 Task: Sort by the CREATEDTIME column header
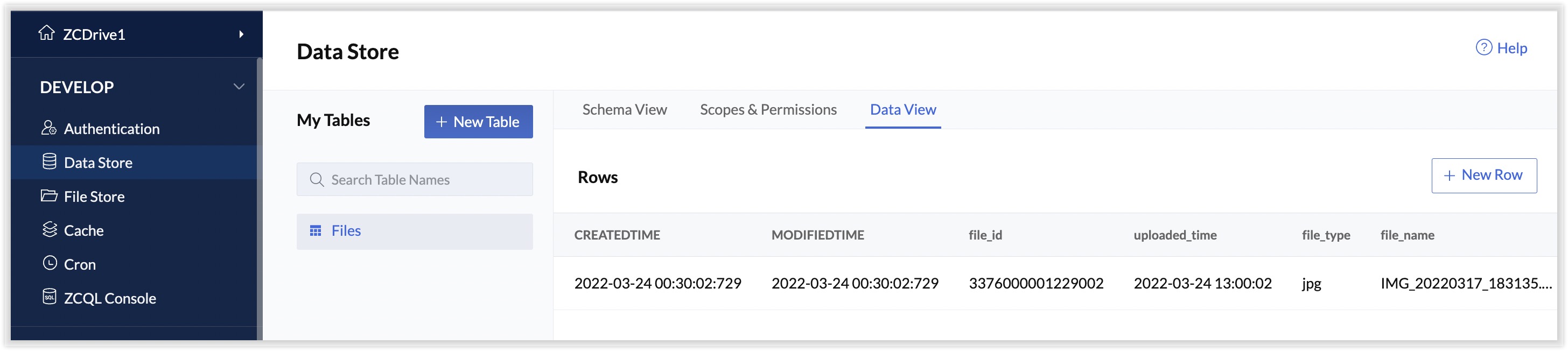coord(617,235)
